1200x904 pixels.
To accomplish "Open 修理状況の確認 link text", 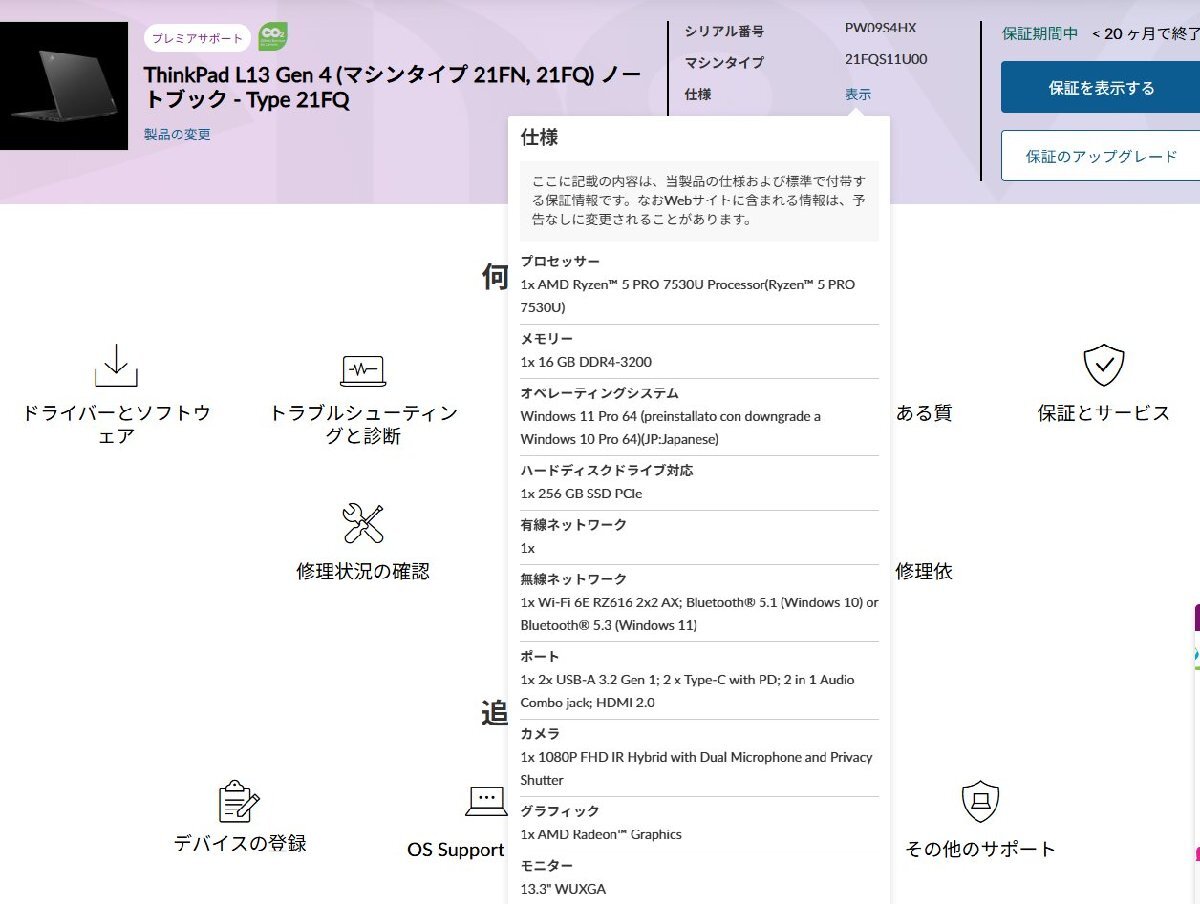I will [x=363, y=571].
